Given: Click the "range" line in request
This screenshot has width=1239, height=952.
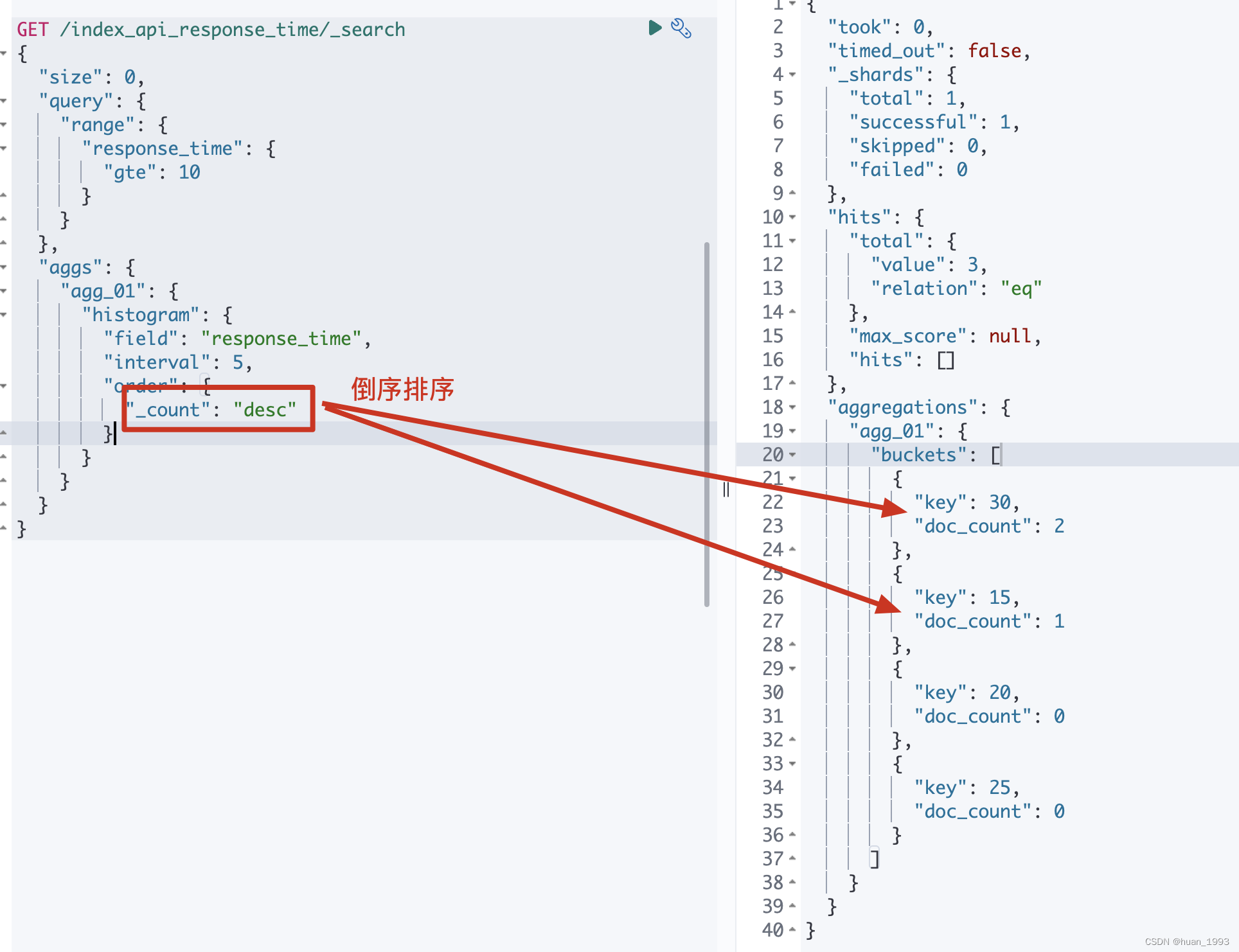Looking at the screenshot, I should click(114, 125).
